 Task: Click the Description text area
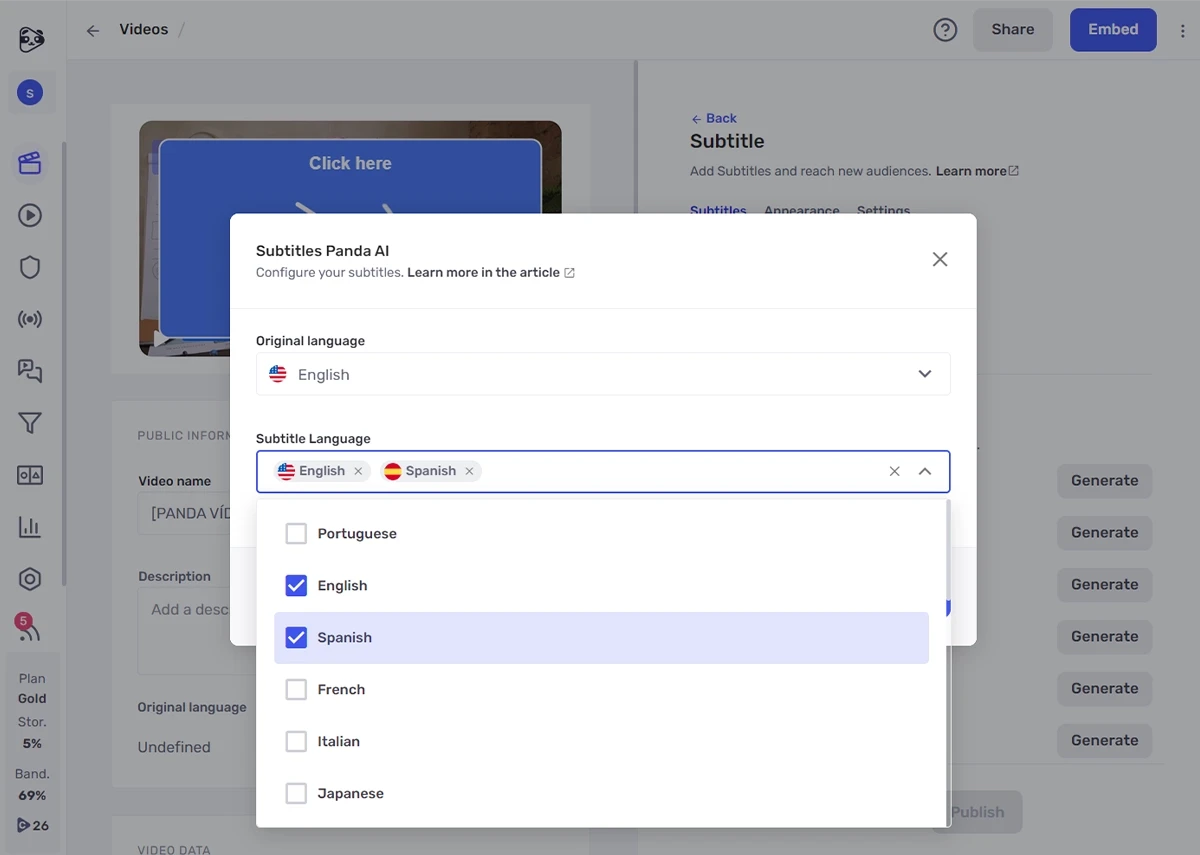coord(185,631)
